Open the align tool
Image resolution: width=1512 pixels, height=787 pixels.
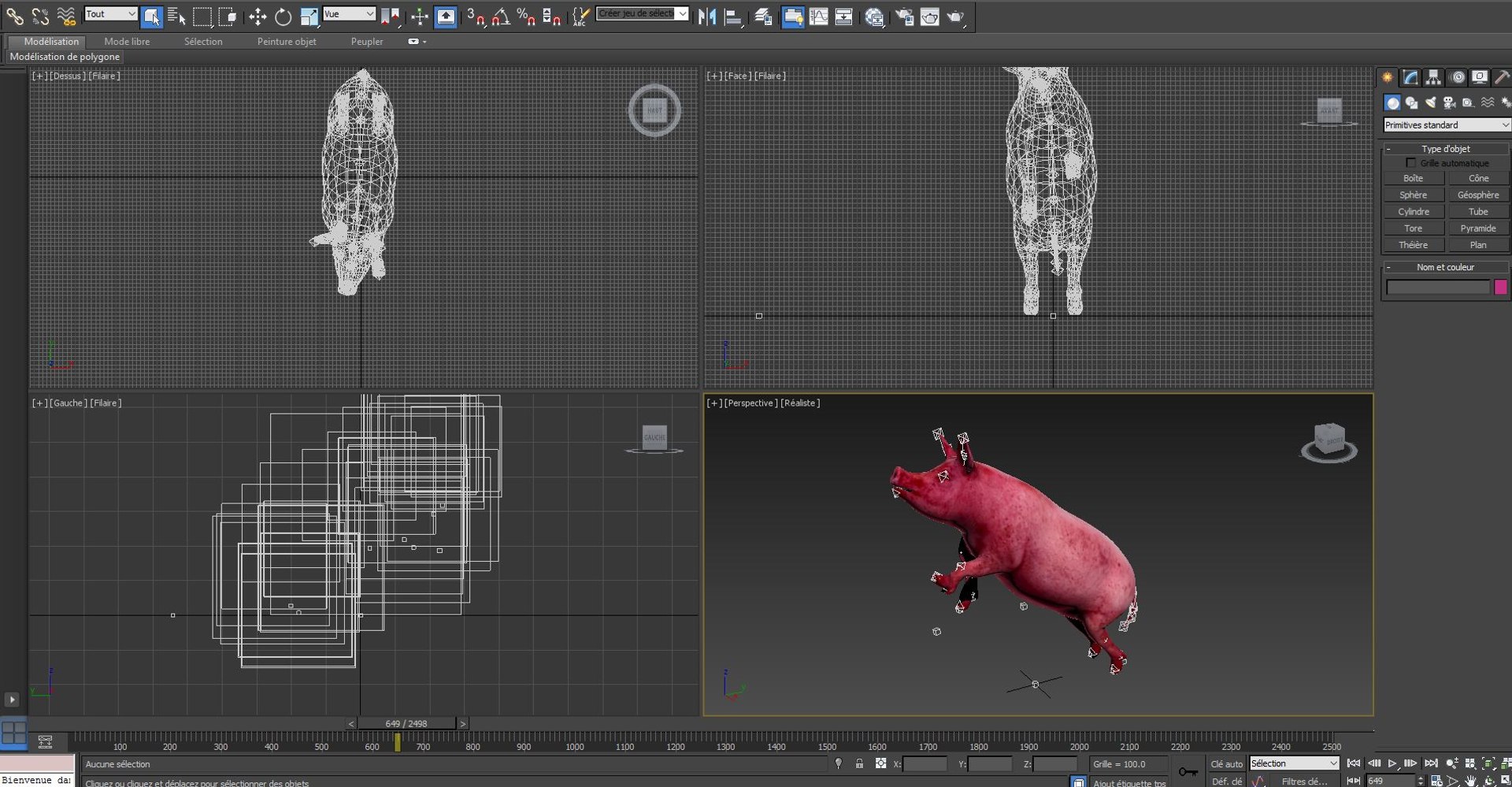(x=733, y=16)
